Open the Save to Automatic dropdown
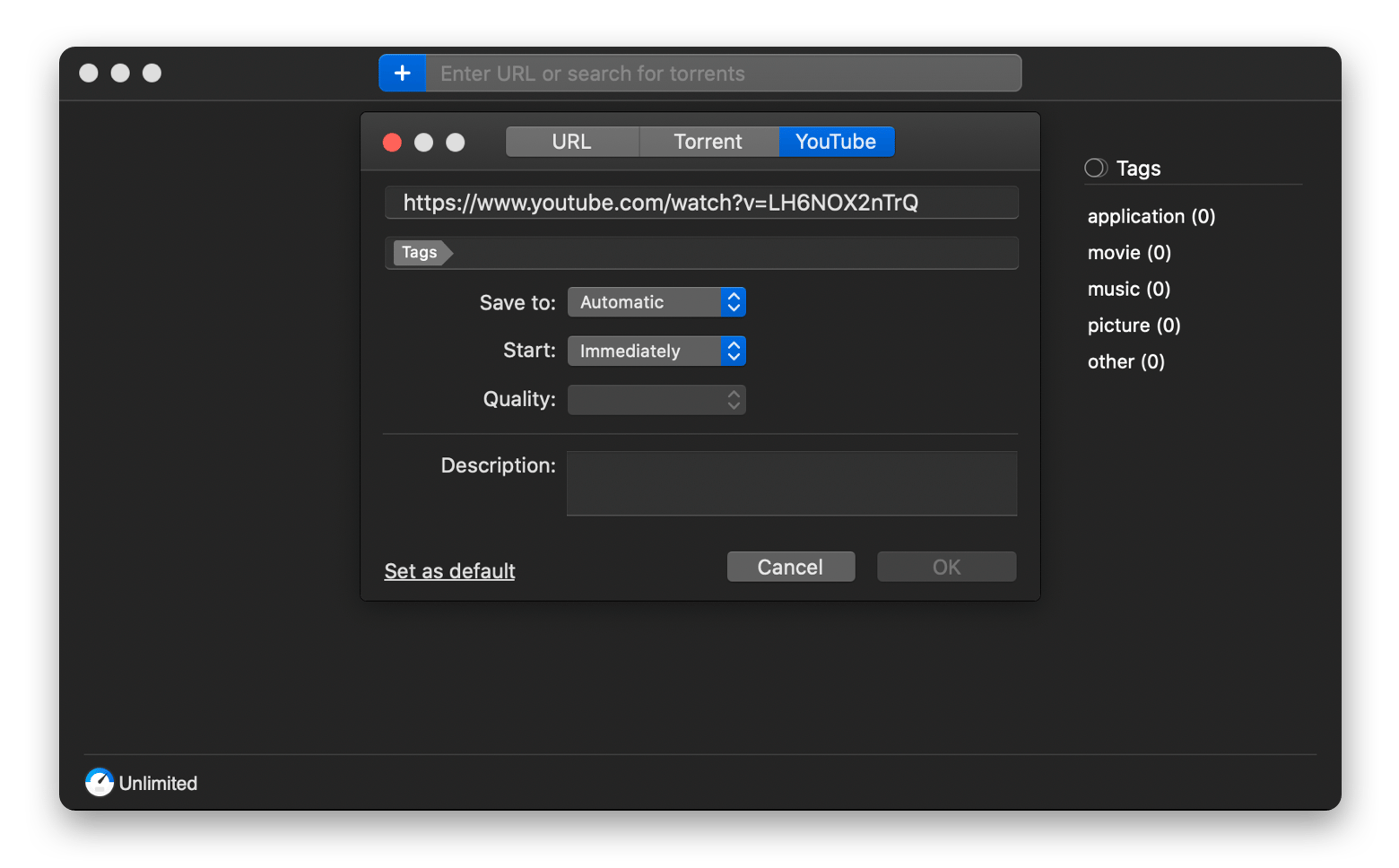The image size is (1399, 868). tap(656, 302)
